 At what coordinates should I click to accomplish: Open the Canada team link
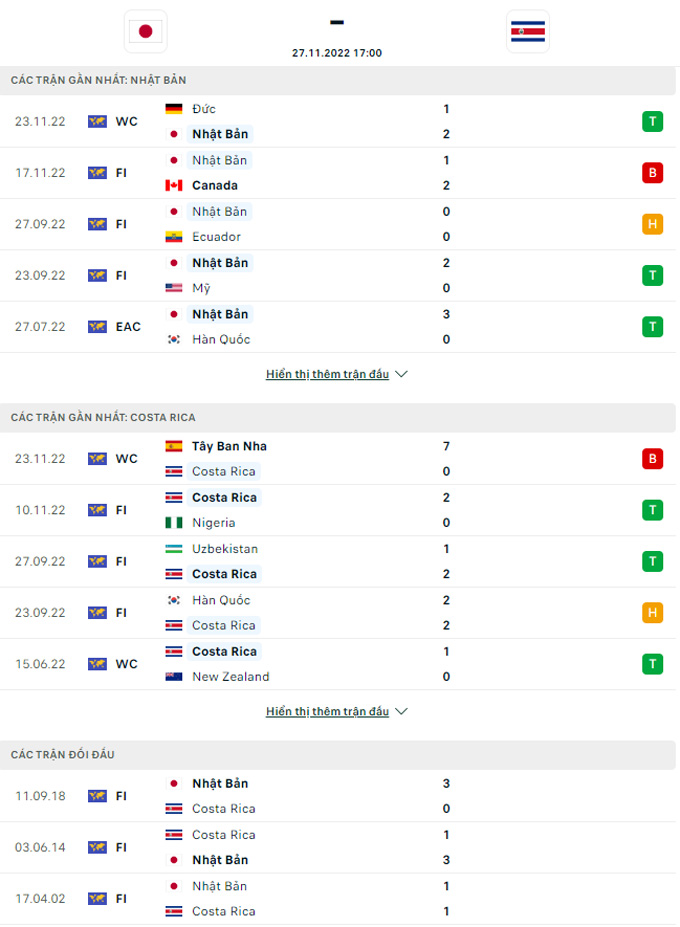coord(214,185)
